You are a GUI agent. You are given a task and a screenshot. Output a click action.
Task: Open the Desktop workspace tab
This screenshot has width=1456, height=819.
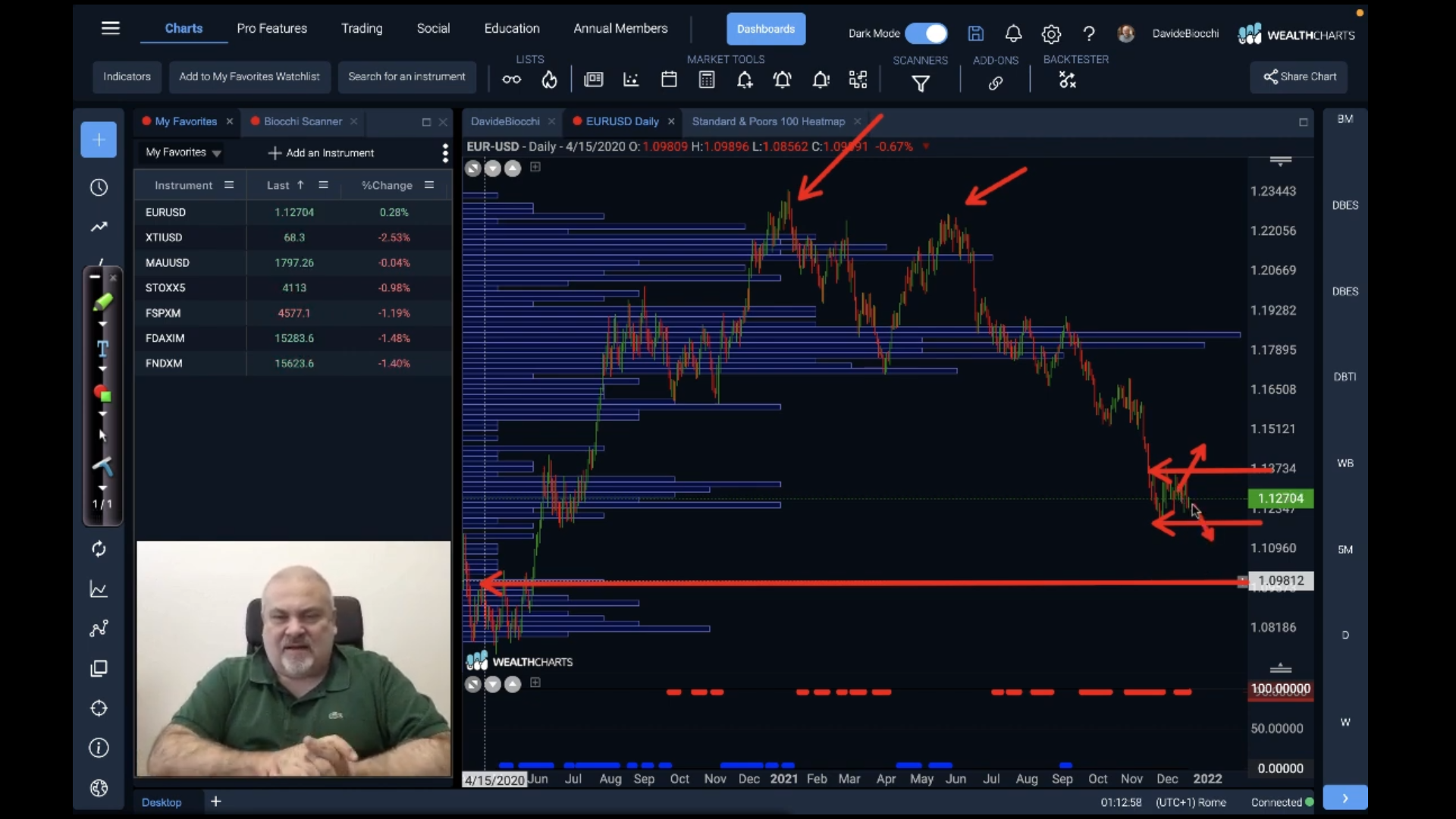point(162,802)
